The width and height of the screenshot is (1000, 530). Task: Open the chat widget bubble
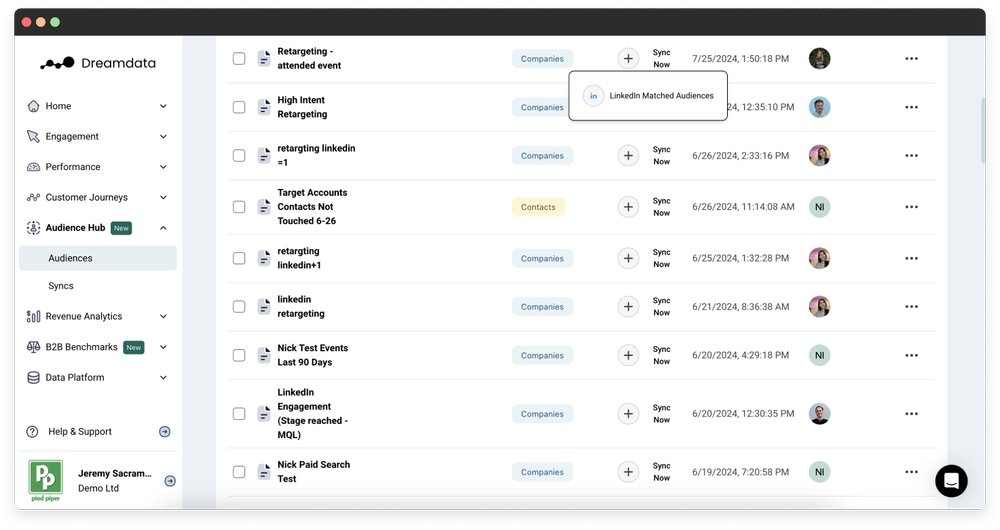point(951,481)
